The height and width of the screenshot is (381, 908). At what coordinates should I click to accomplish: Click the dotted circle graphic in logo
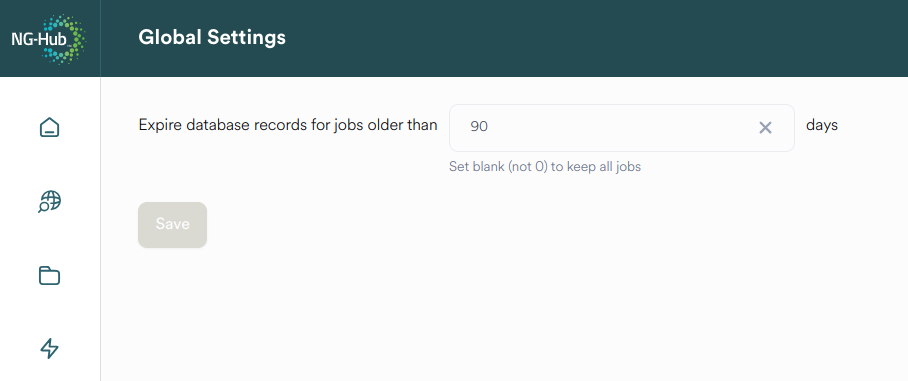(65, 39)
